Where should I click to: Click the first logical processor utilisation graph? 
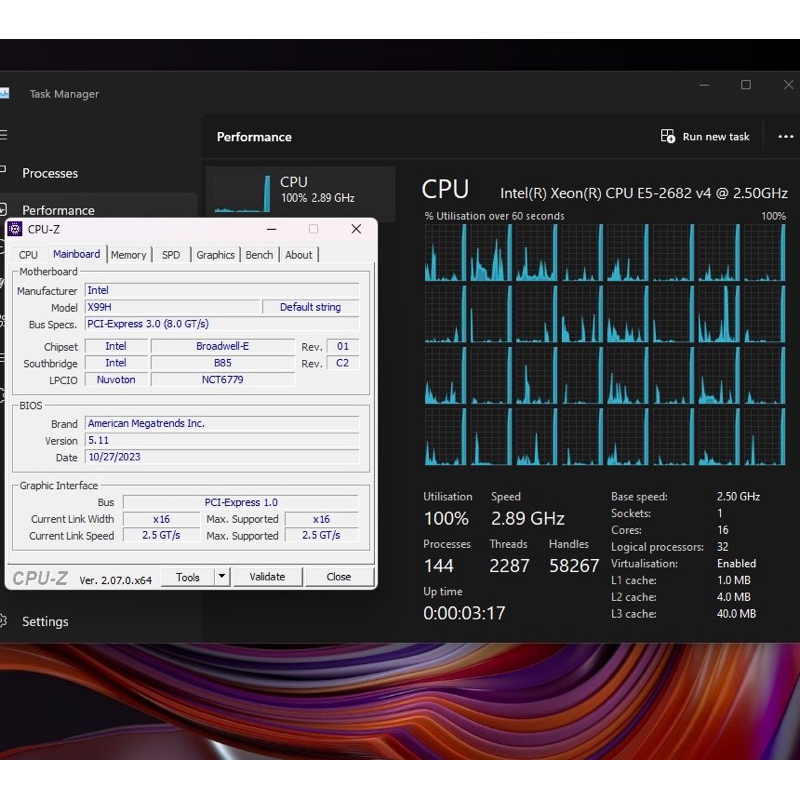[x=446, y=253]
